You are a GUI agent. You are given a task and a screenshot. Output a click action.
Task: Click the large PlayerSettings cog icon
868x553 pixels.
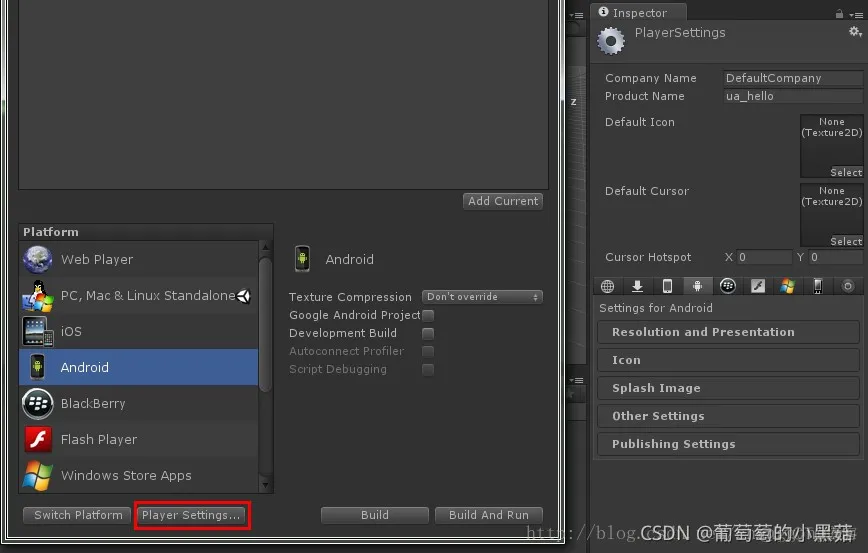coord(611,40)
